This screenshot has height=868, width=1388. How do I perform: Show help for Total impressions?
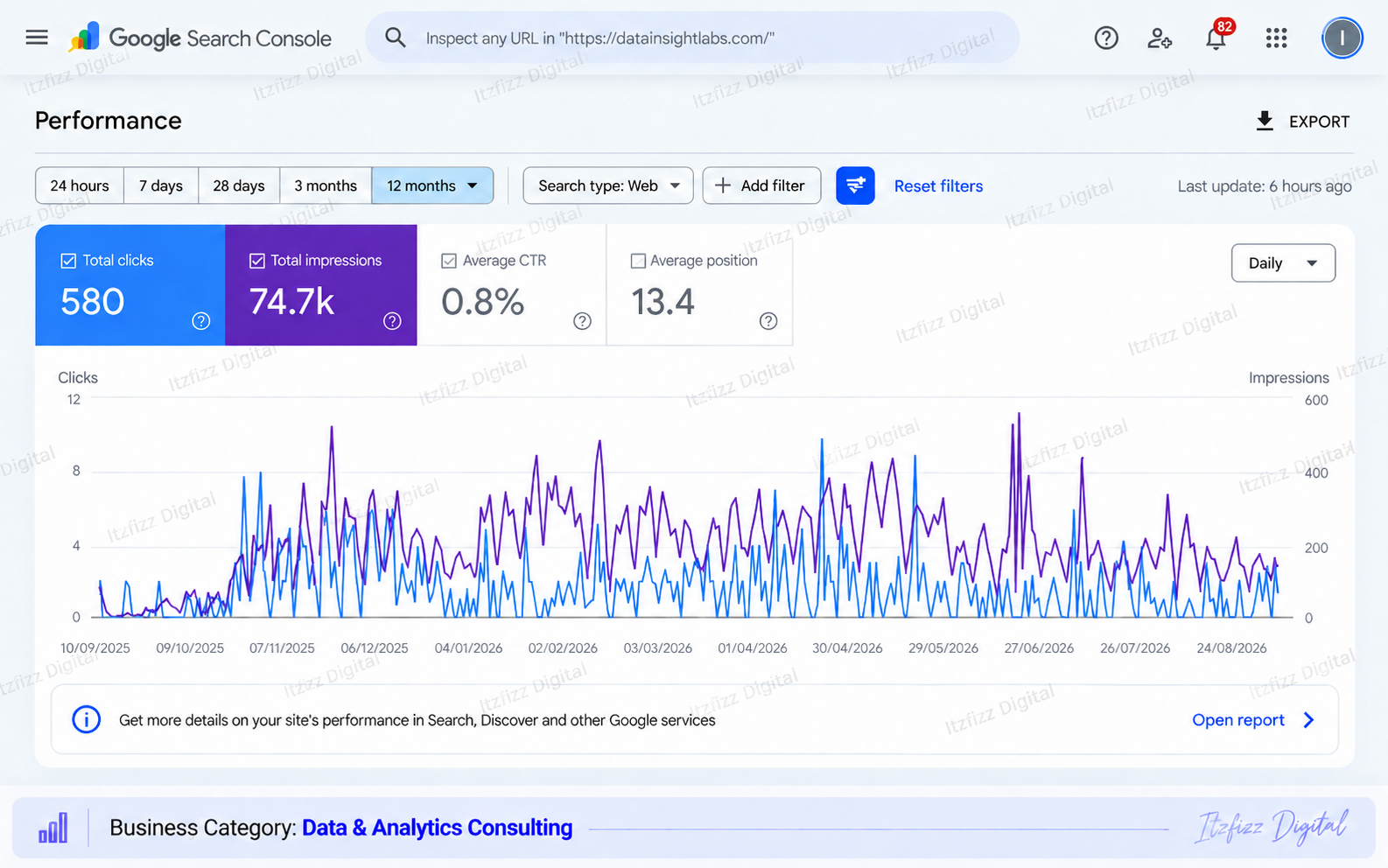(392, 321)
